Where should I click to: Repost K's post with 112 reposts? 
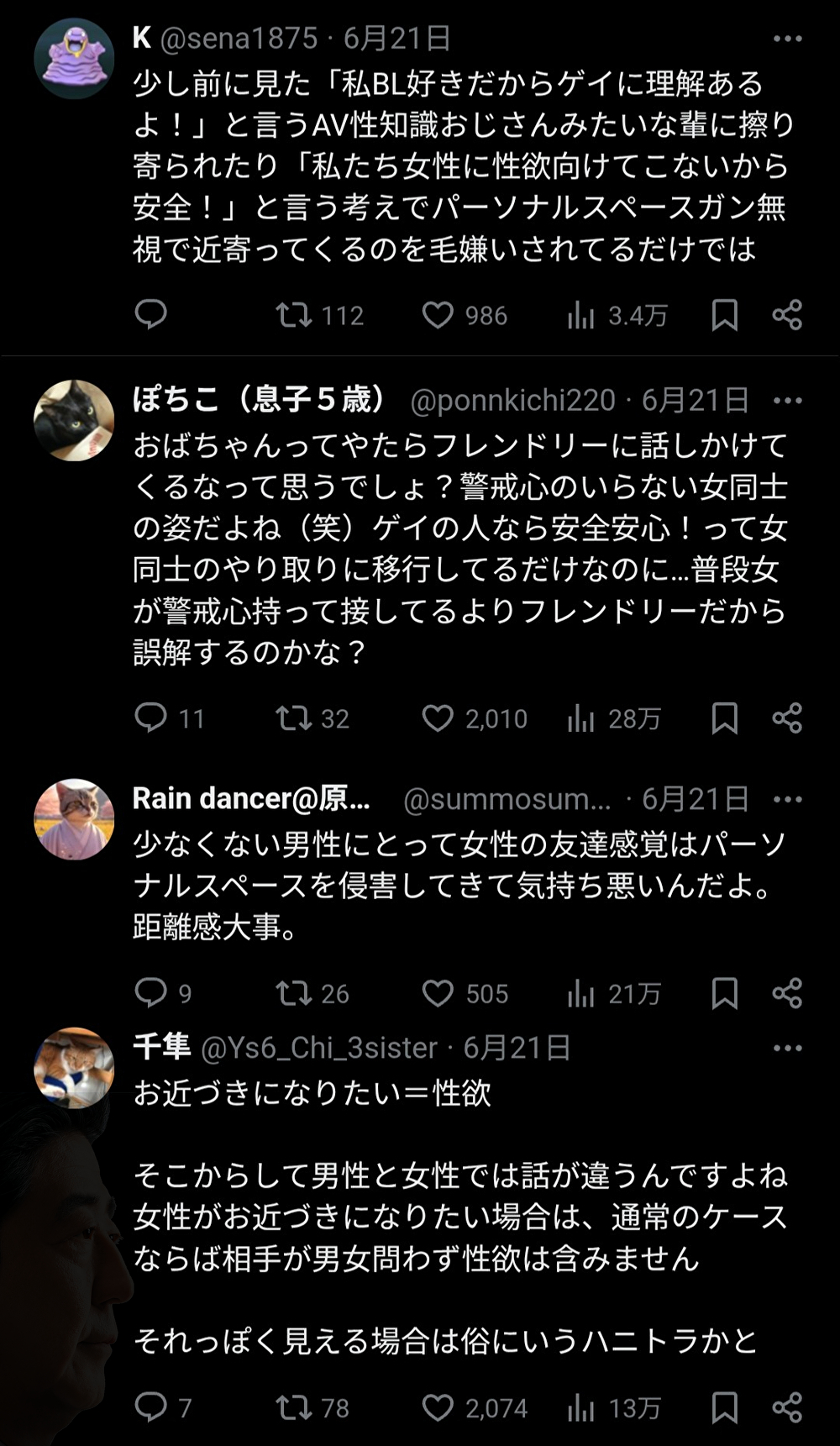coord(294,315)
